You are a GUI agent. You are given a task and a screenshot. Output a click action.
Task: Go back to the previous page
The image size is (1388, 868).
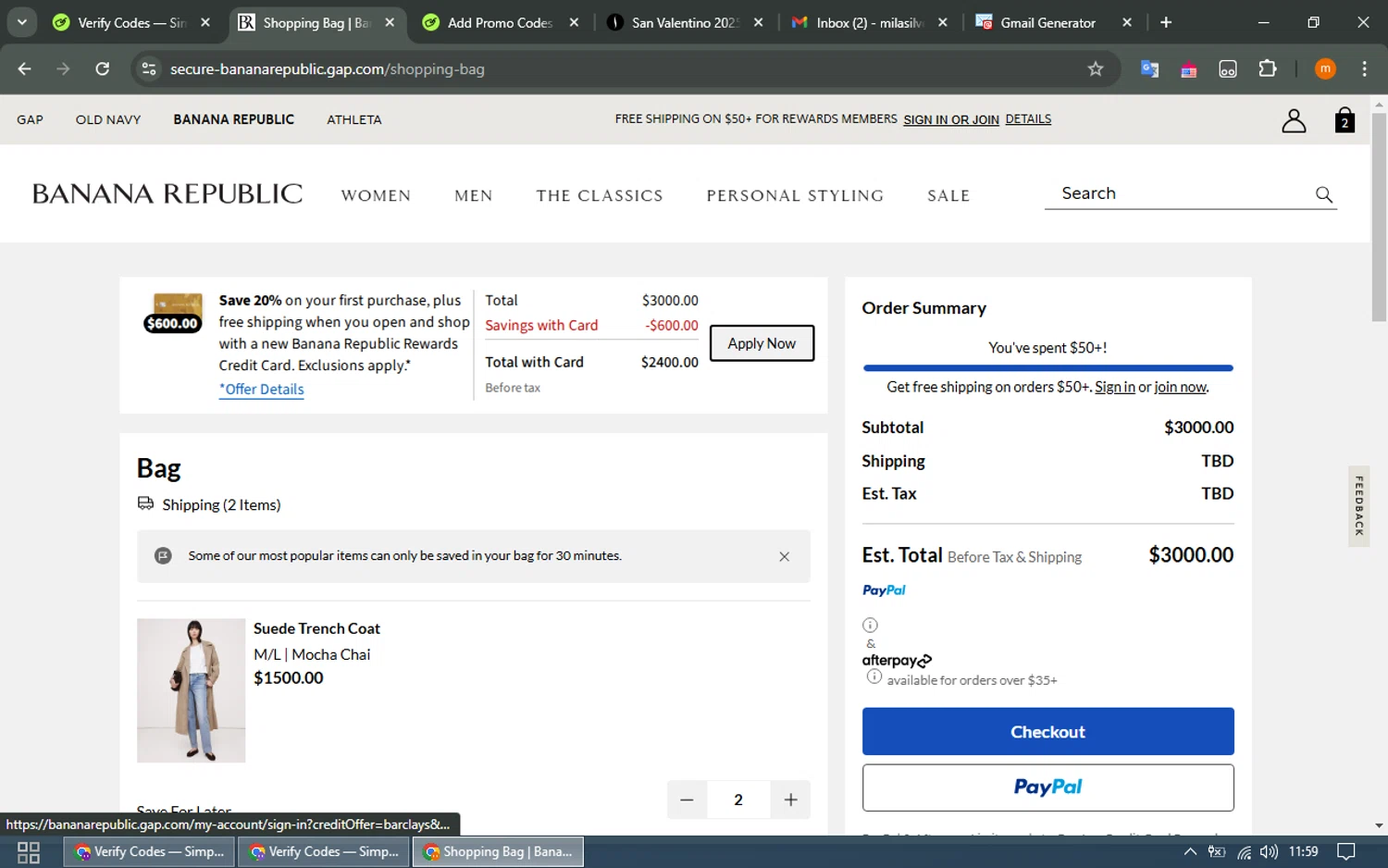[25, 68]
